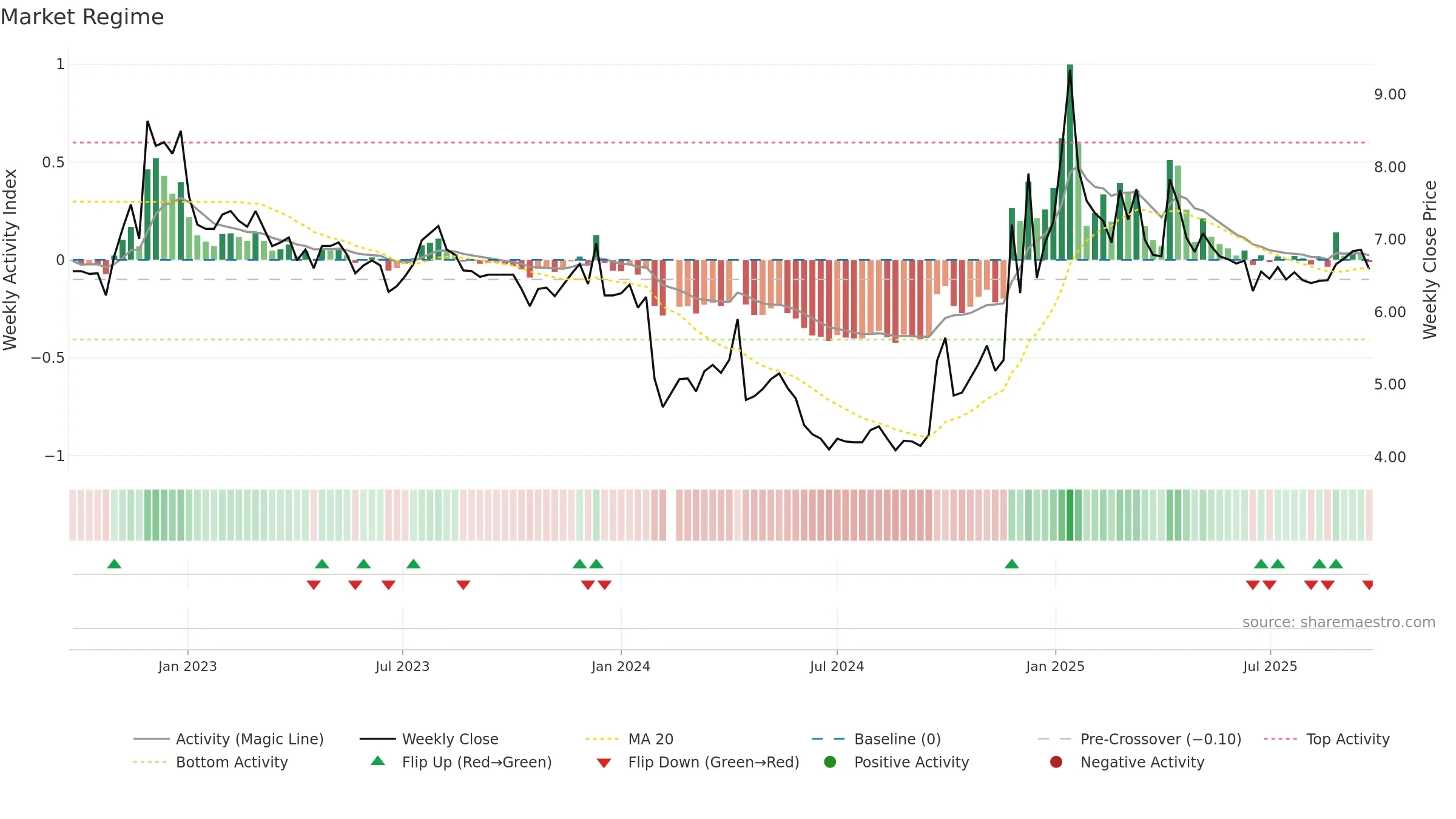1456x819 pixels.
Task: Click the −0.5 activity axis tick
Action: tap(47, 357)
